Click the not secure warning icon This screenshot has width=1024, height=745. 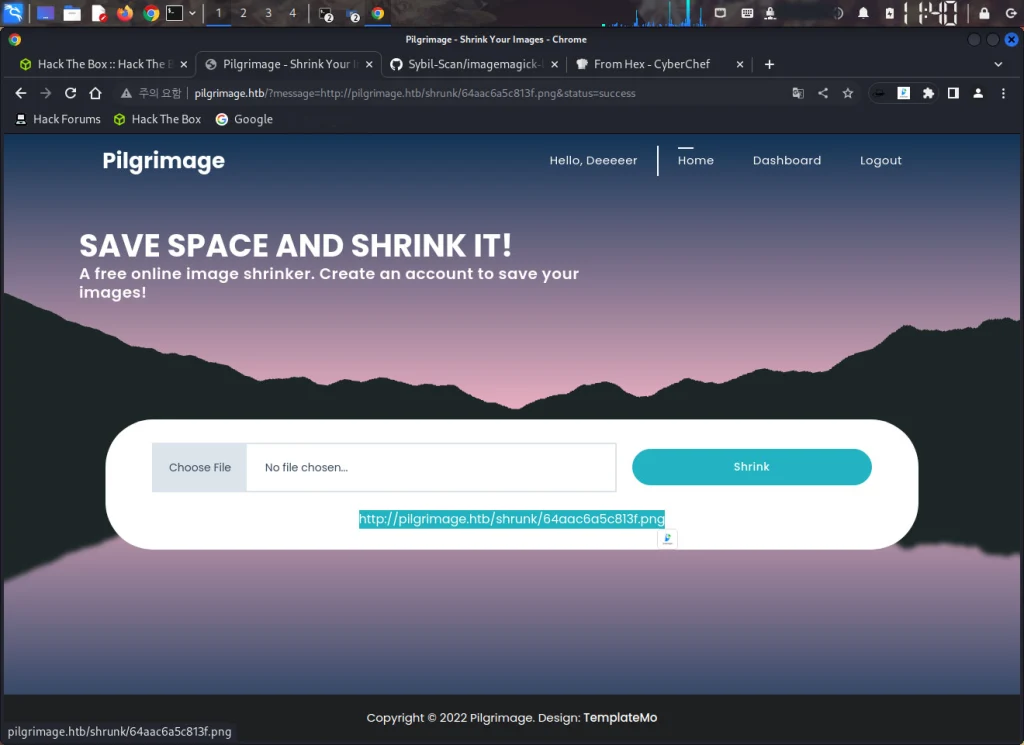[126, 93]
